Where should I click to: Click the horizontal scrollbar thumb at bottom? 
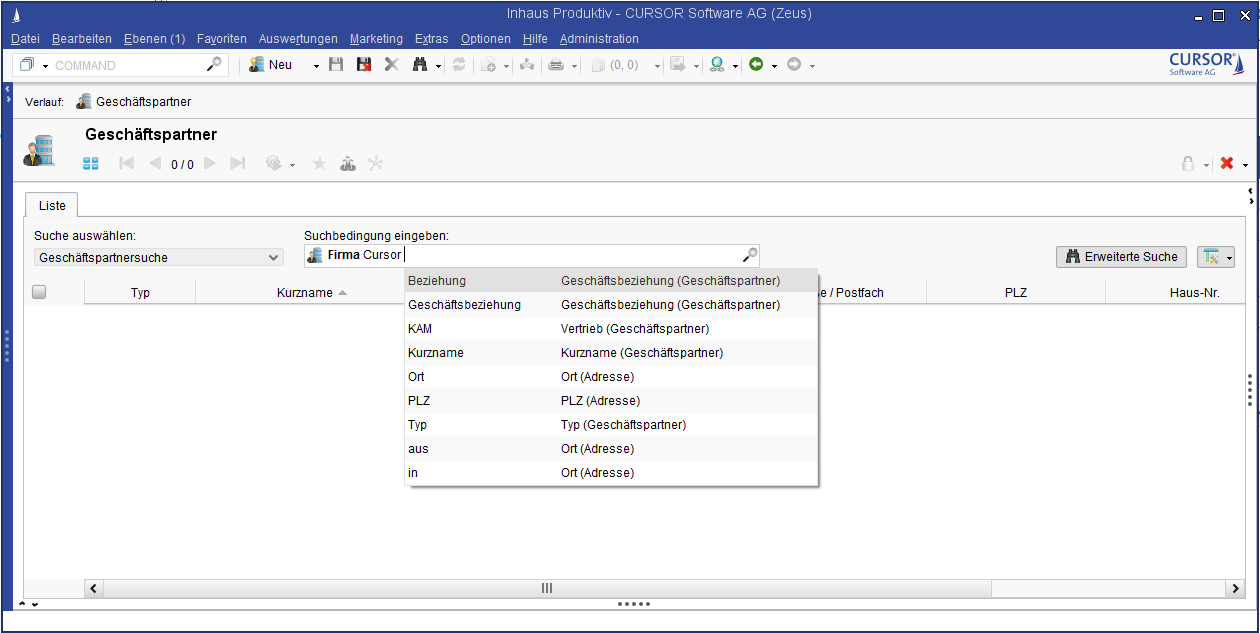(546, 588)
